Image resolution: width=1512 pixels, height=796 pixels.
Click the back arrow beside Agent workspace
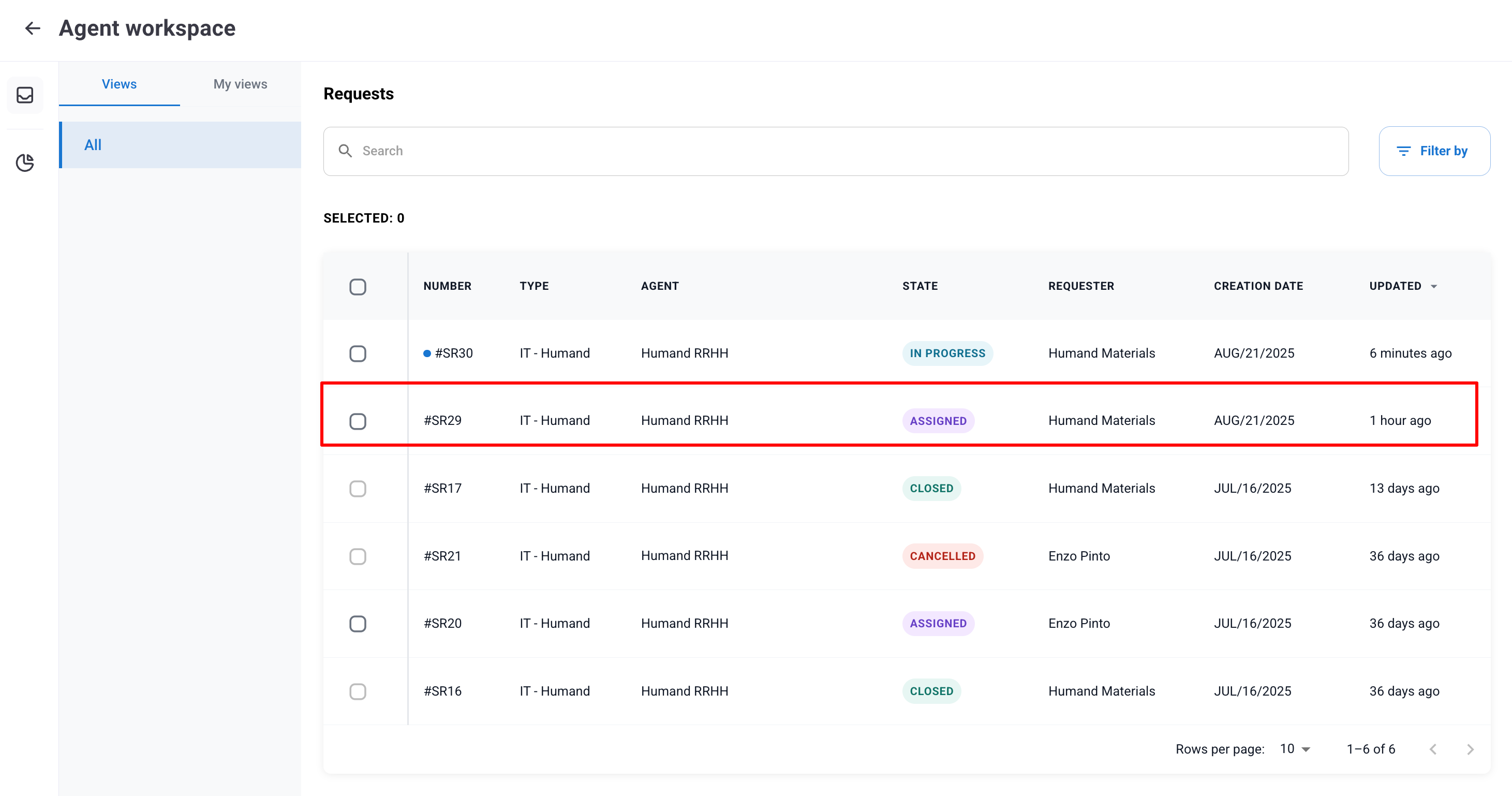[32, 28]
